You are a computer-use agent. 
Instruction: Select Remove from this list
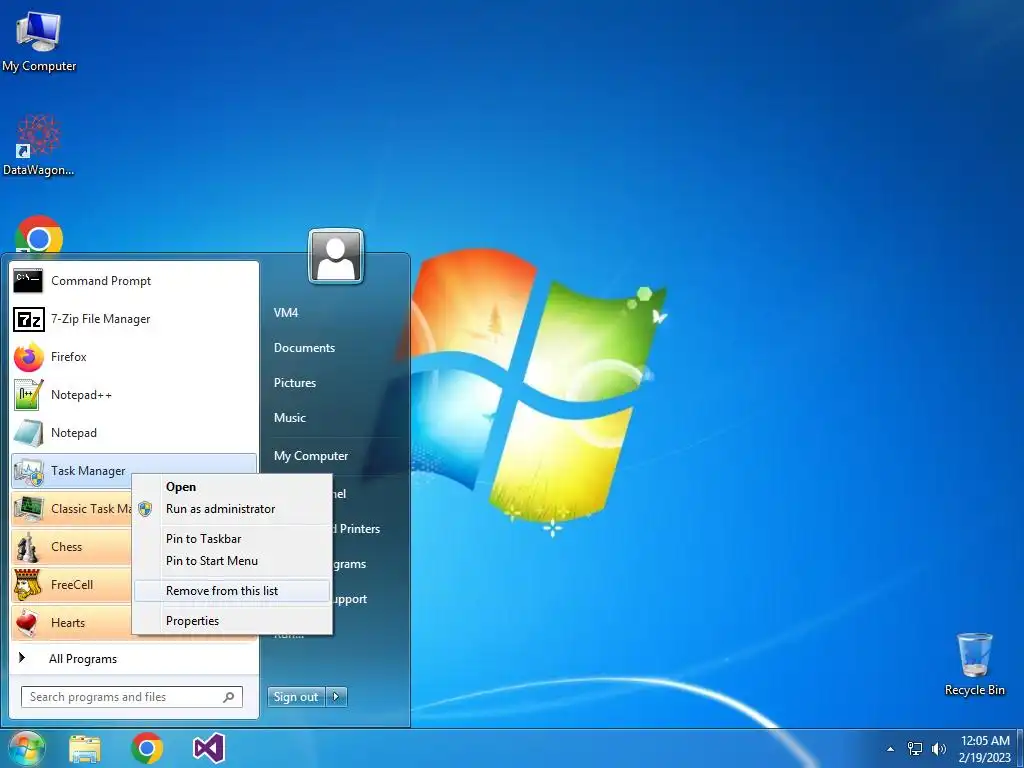[x=232, y=591]
